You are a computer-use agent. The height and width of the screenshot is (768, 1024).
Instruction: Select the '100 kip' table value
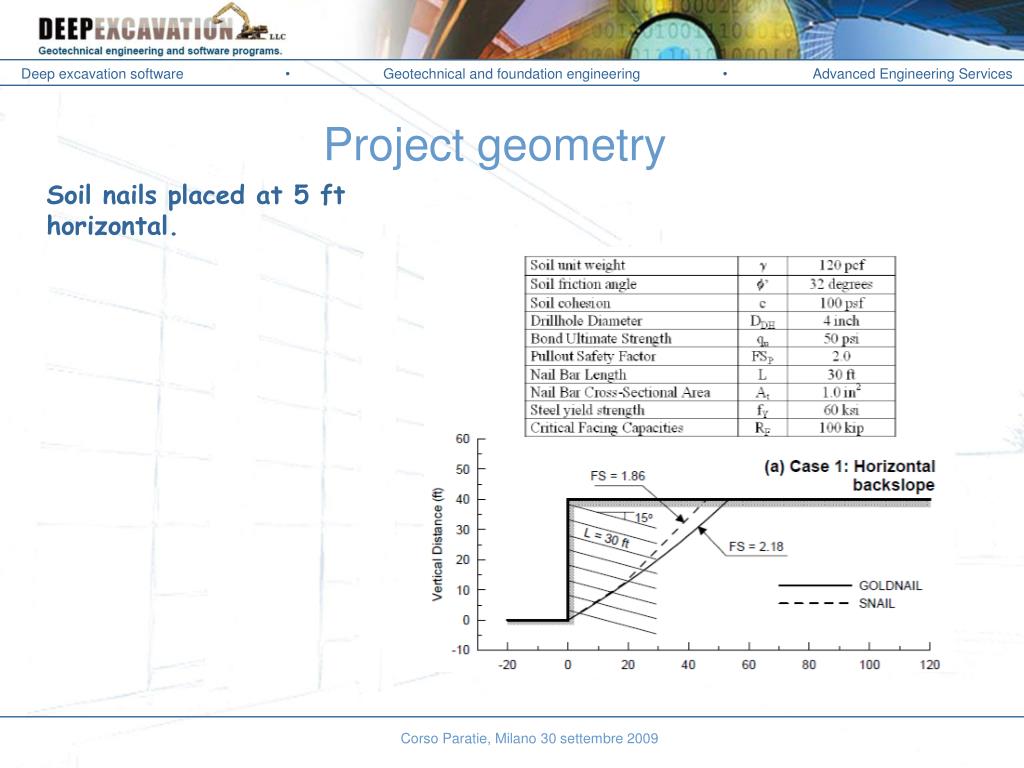(841, 428)
